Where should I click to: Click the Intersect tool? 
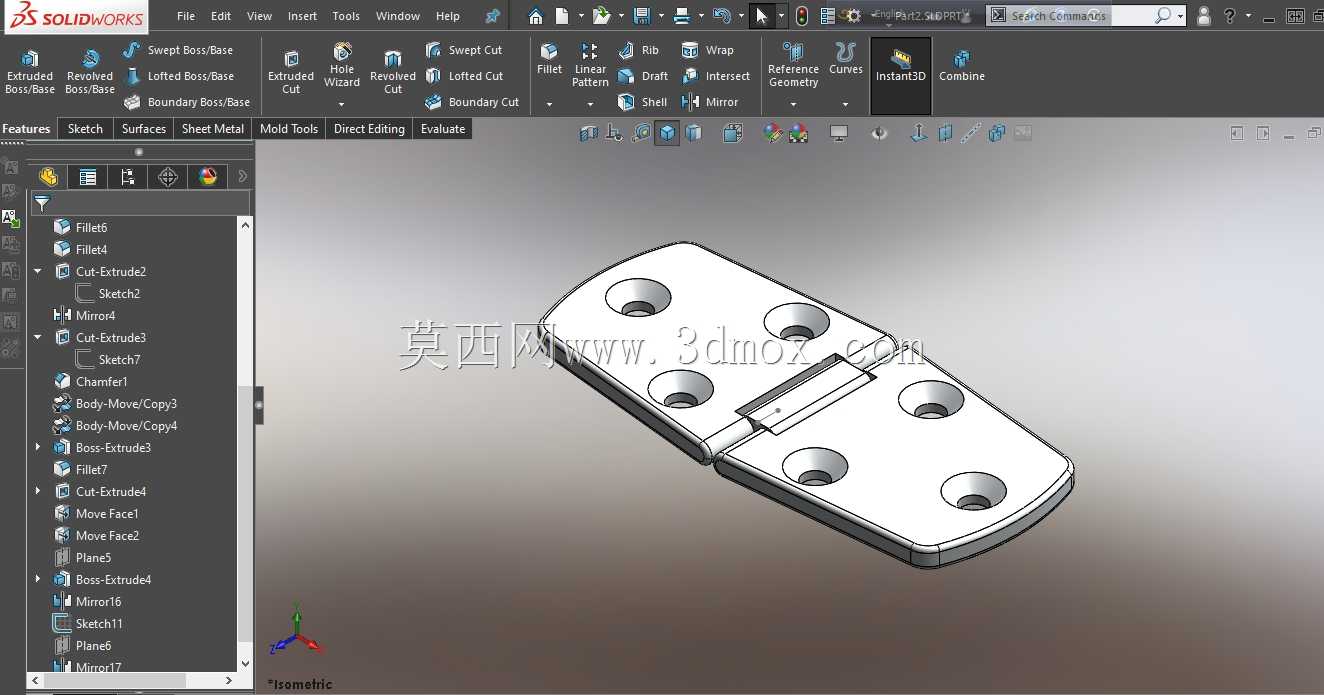715,76
